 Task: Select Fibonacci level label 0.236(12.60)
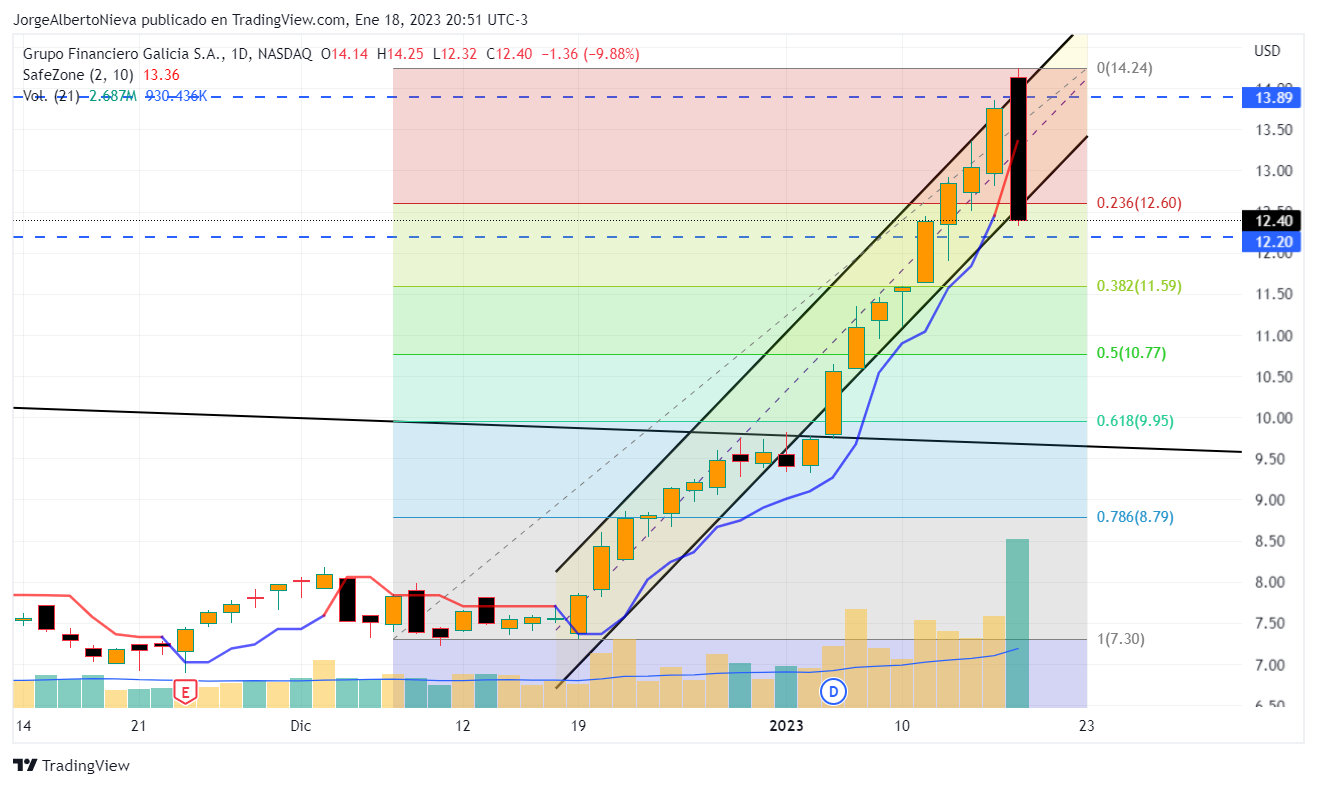pos(1139,203)
